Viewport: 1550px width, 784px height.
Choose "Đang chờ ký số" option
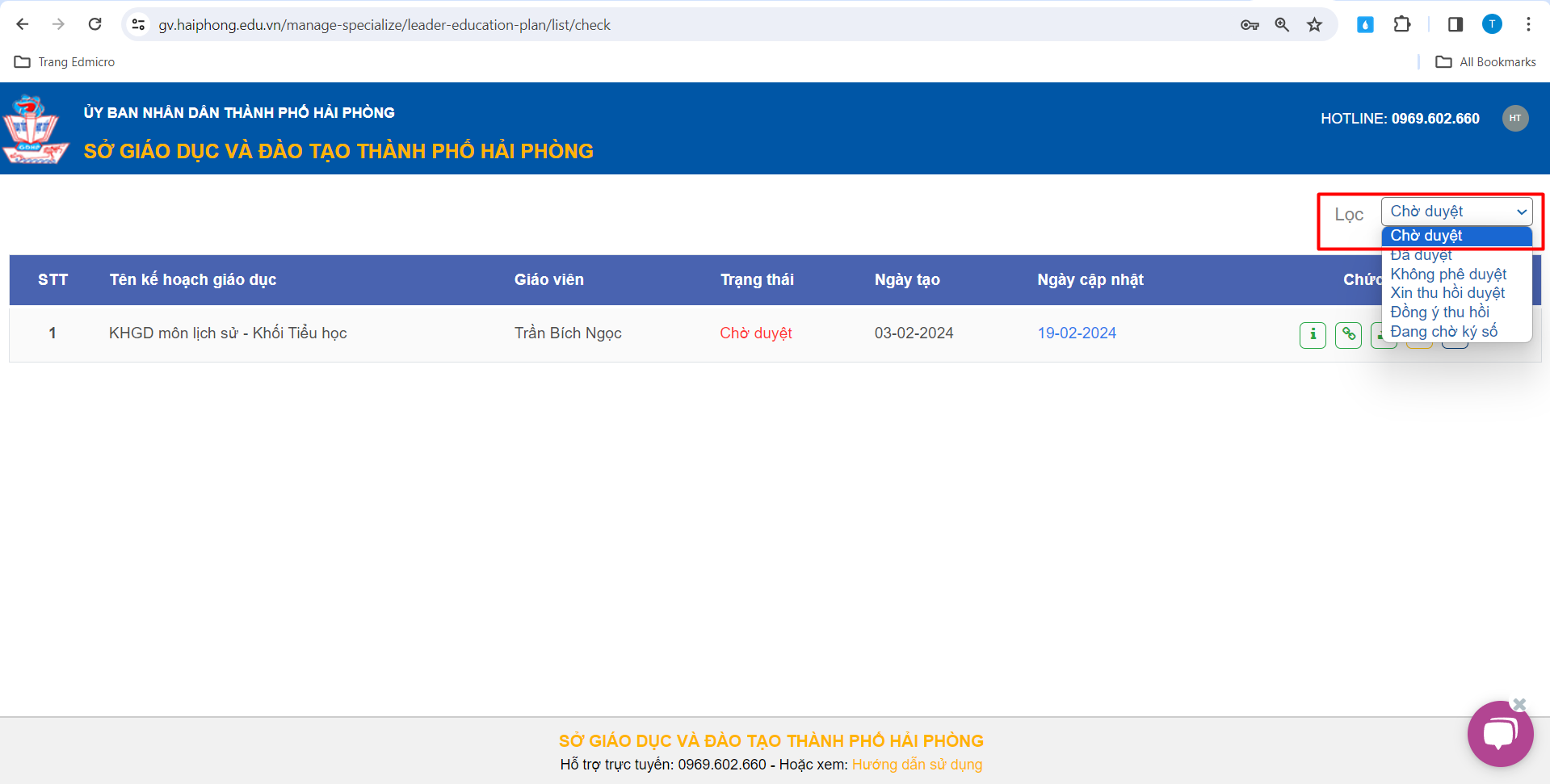click(x=1443, y=332)
